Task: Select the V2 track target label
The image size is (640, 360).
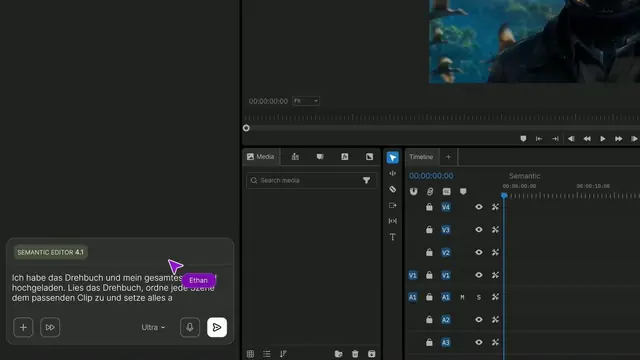Action: click(446, 253)
